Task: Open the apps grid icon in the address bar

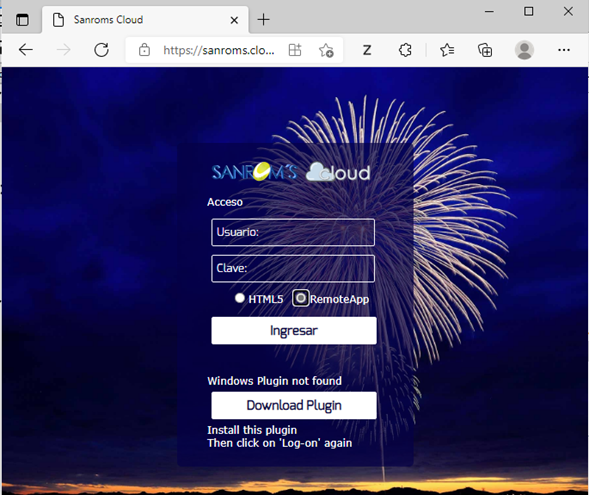Action: coord(295,50)
